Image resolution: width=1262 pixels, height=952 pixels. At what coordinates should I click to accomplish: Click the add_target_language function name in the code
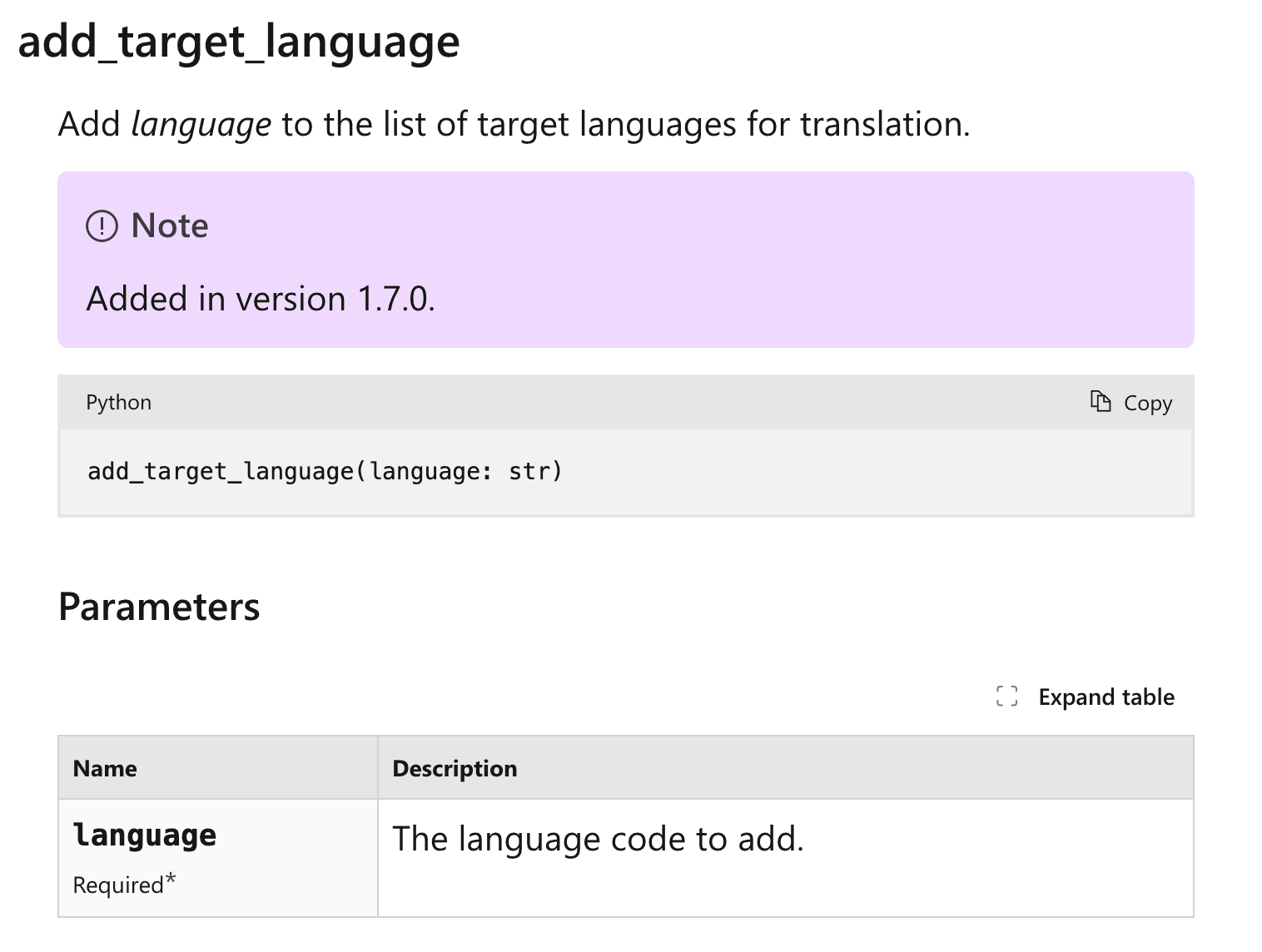click(x=221, y=471)
